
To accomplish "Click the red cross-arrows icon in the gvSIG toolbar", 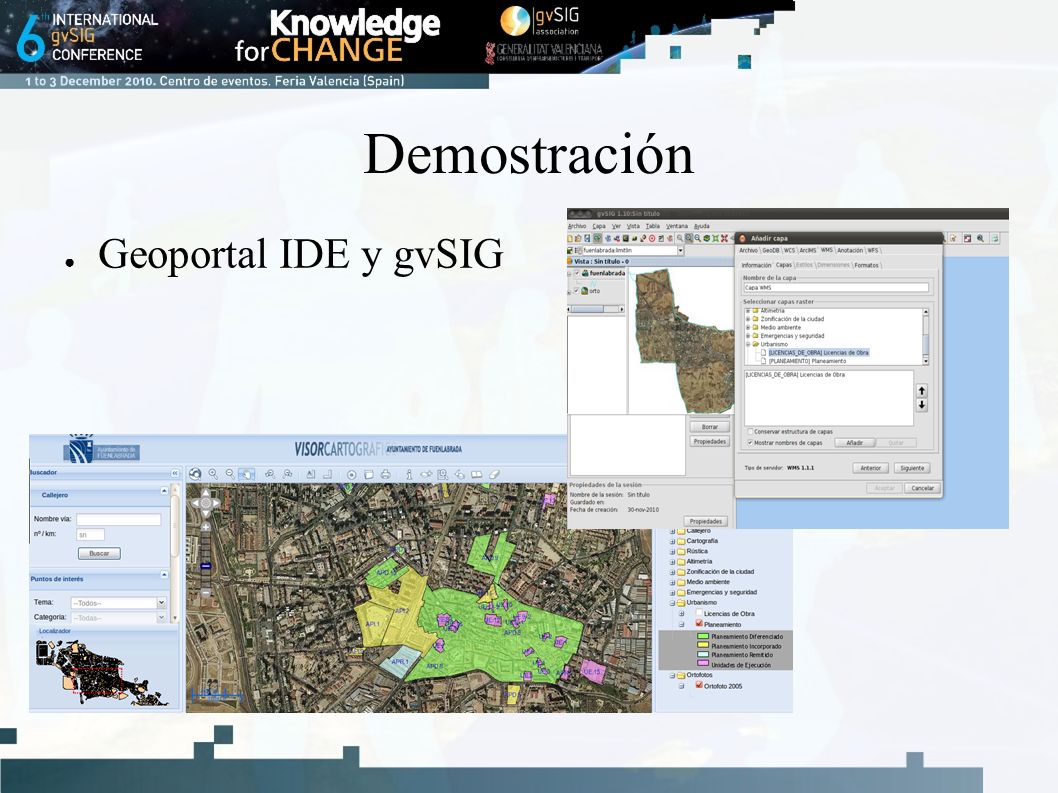I will click(x=724, y=238).
